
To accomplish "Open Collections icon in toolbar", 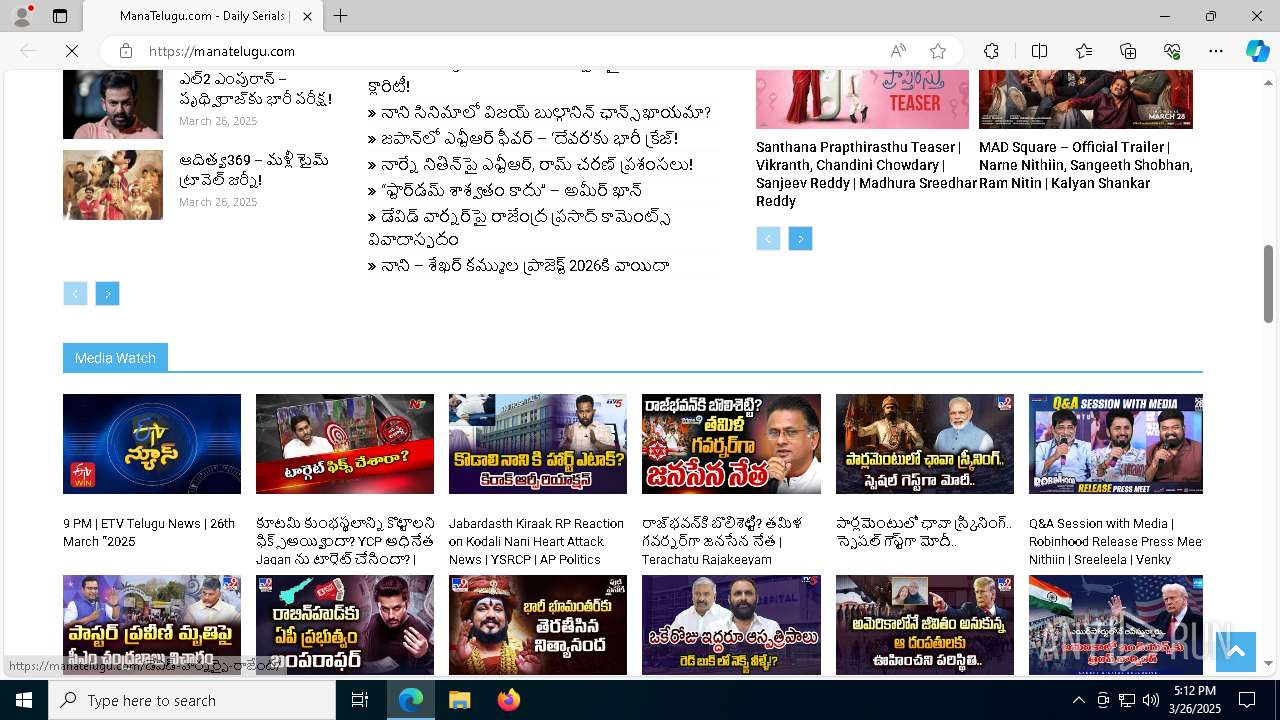I will 1128,51.
